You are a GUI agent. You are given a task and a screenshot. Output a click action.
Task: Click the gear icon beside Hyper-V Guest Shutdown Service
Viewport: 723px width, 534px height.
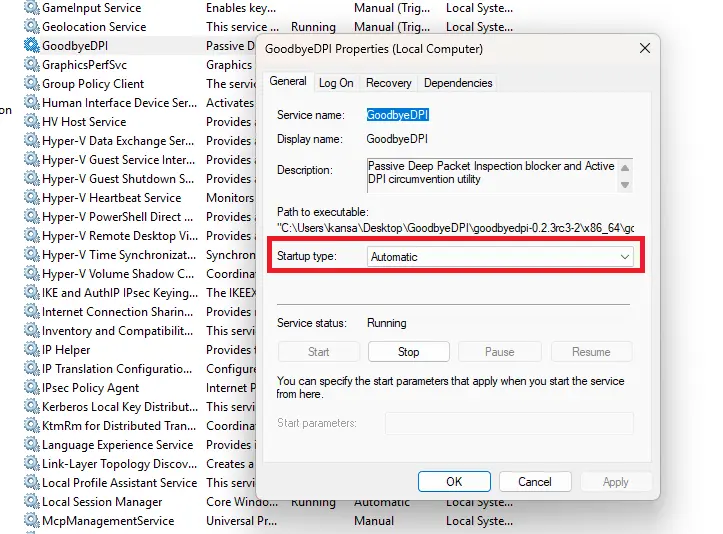[31, 178]
